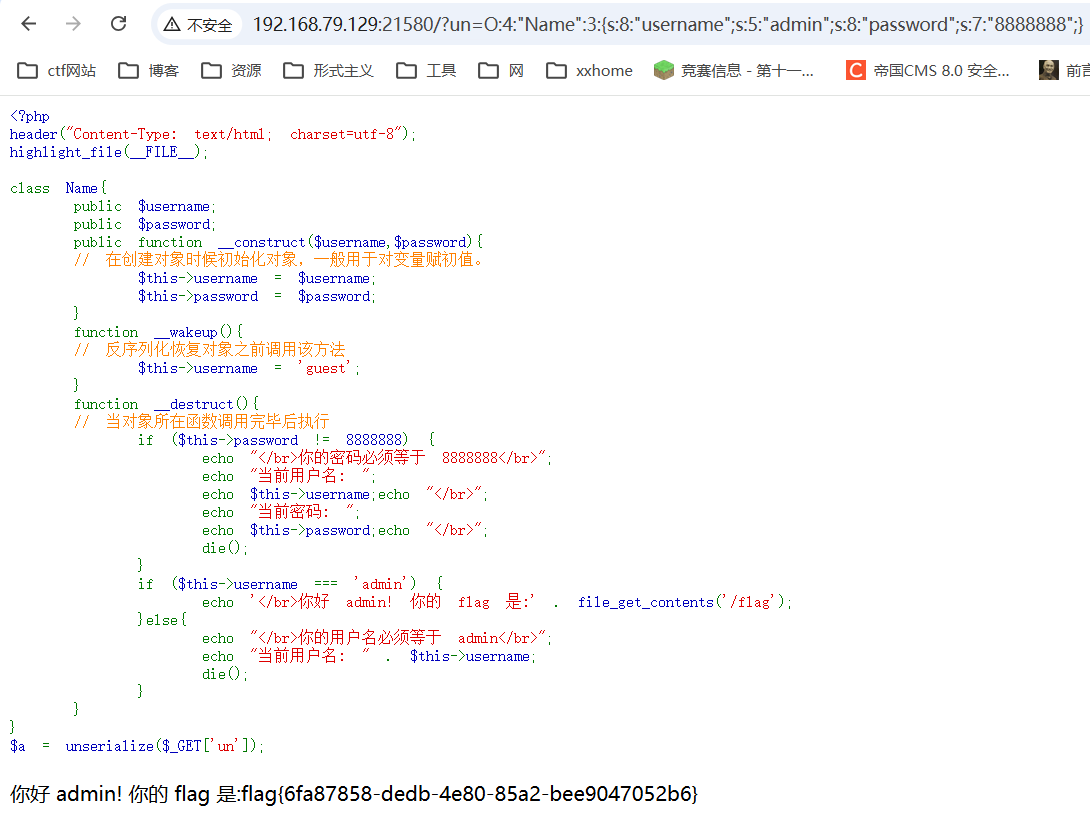
Task: Click the 'class Name{' code line
Action: click(x=58, y=188)
